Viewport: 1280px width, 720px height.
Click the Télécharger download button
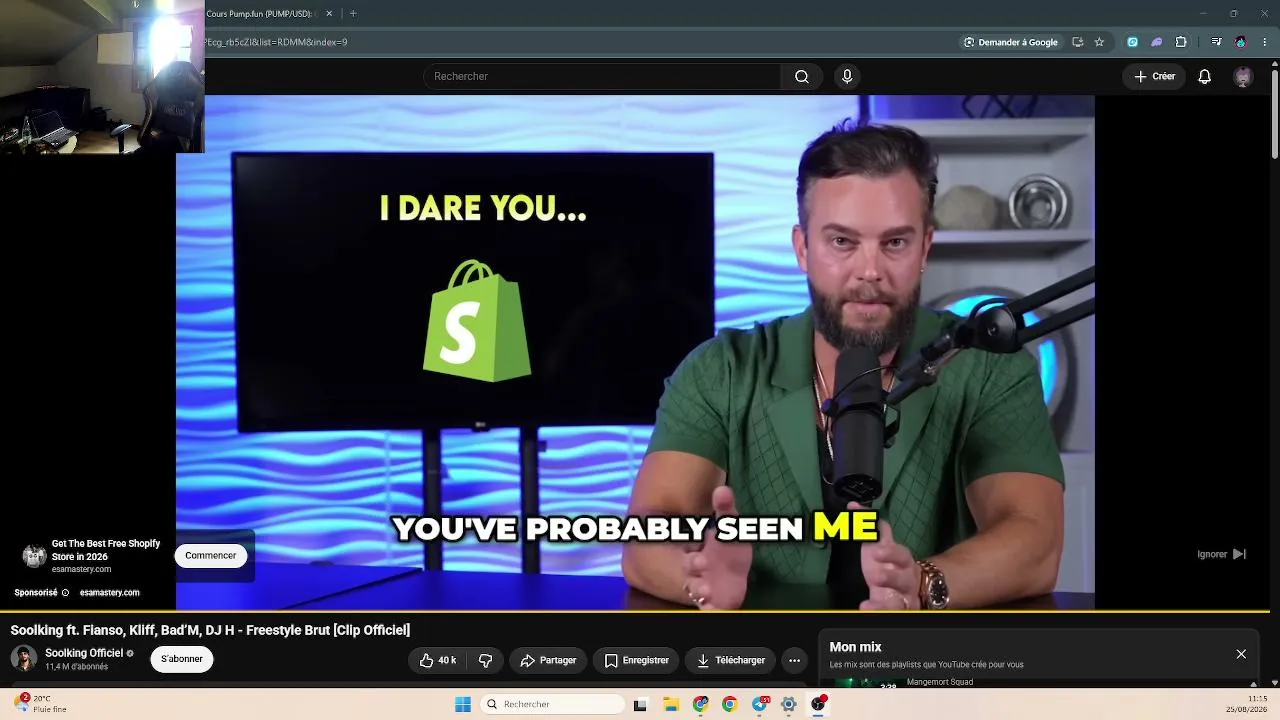pos(731,660)
